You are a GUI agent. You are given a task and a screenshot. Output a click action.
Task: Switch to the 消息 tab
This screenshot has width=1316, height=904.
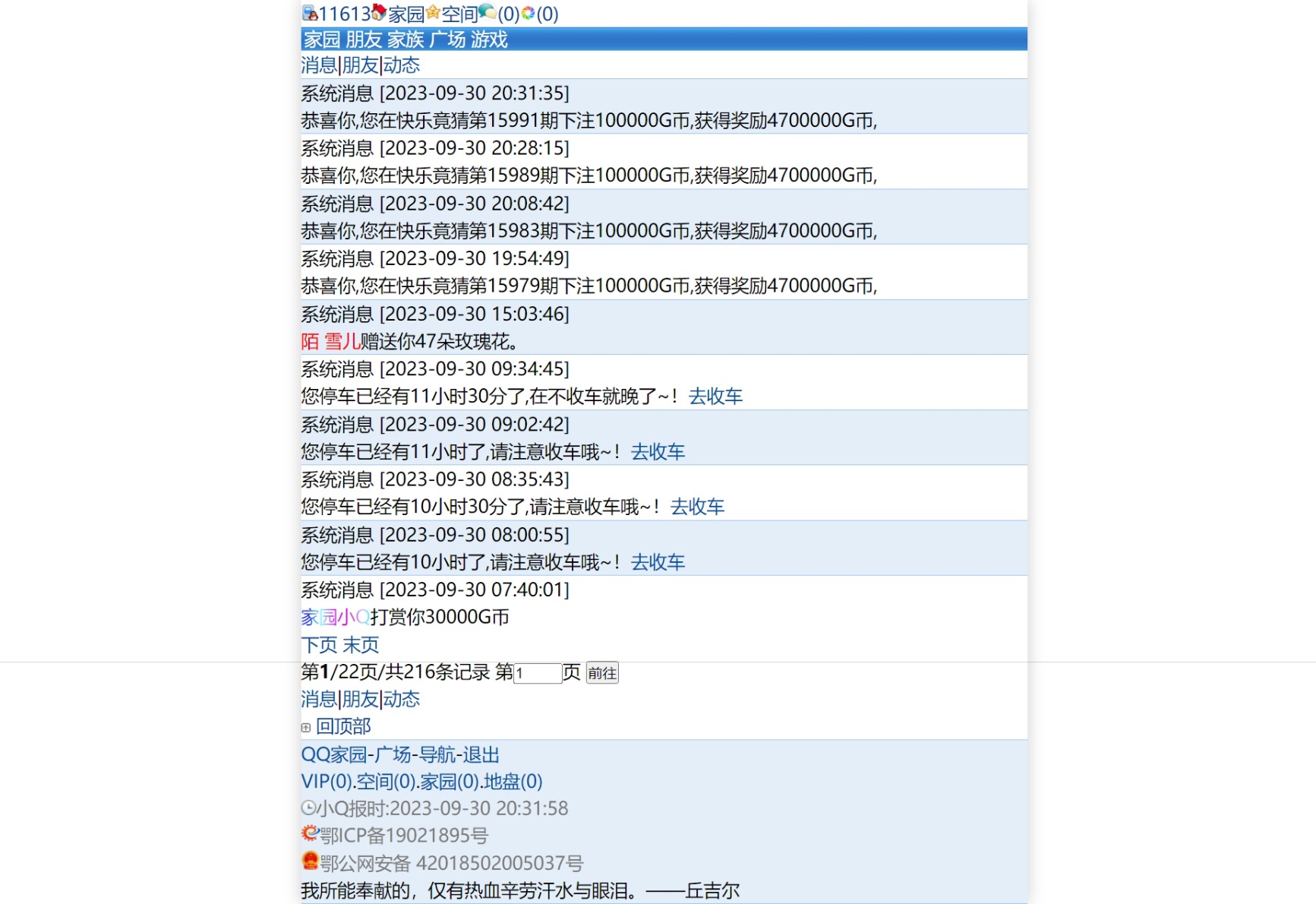point(319,65)
